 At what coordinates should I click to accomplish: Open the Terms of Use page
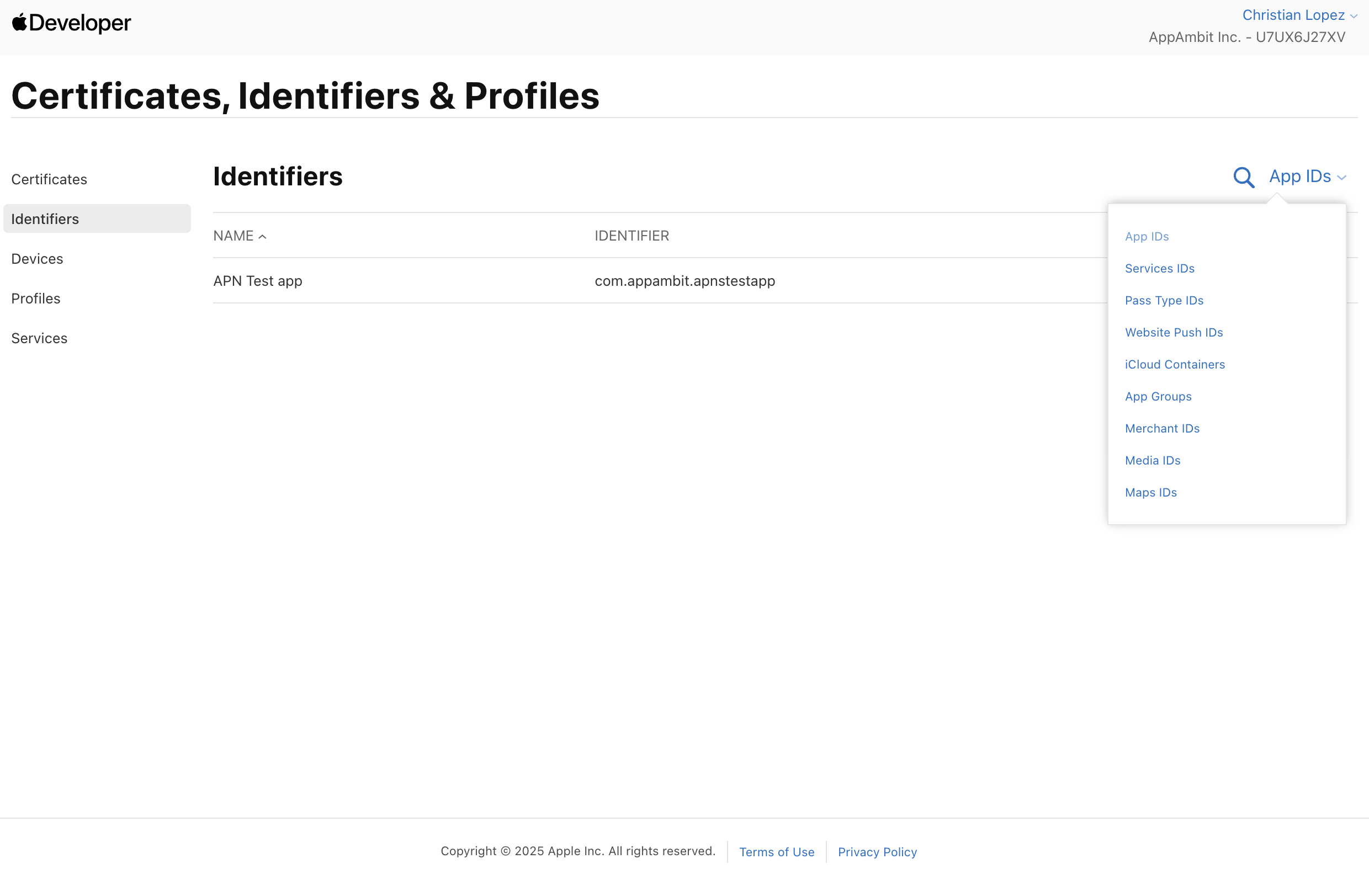tap(777, 852)
